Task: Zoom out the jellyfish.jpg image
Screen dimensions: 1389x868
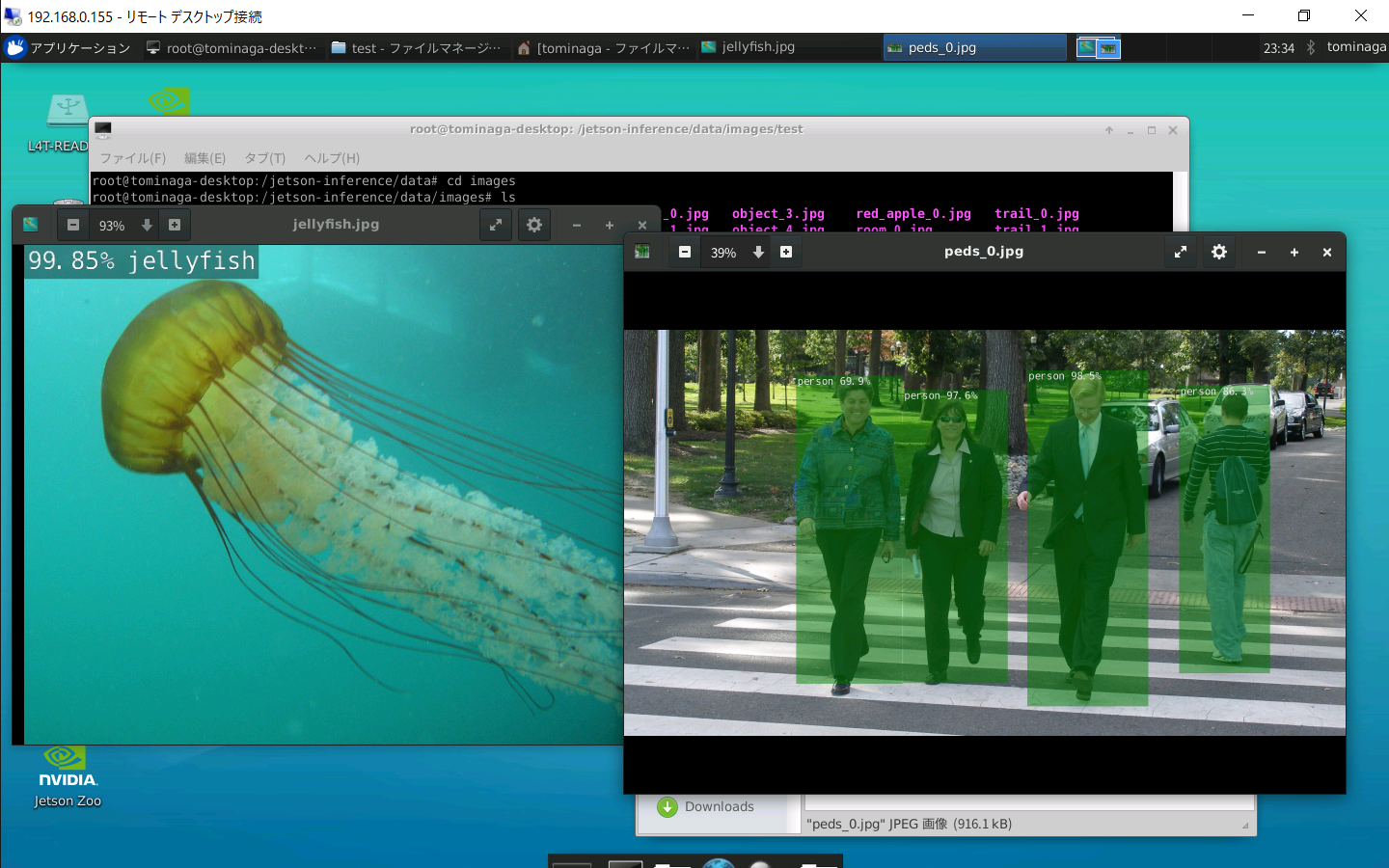Action: click(x=73, y=225)
